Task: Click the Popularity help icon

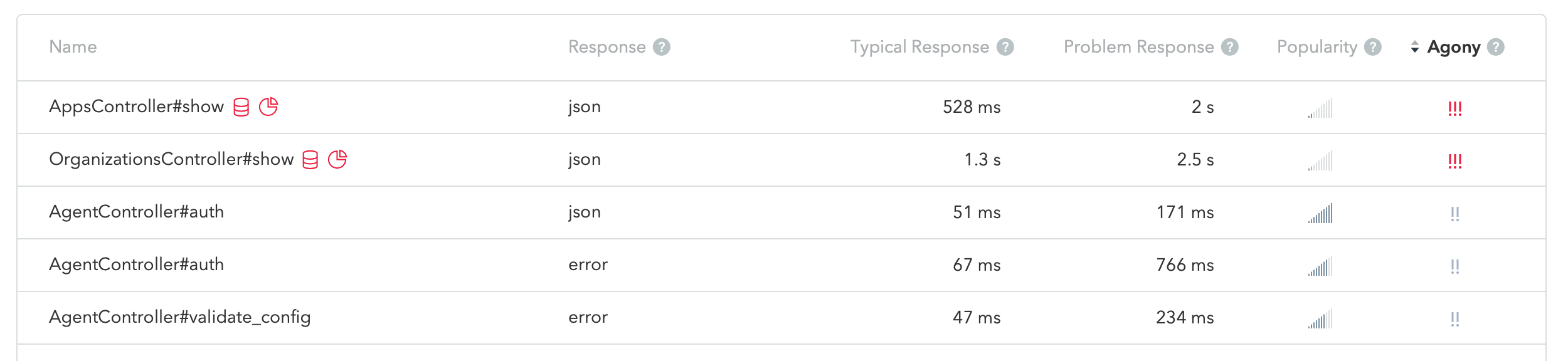Action: pyautogui.click(x=1373, y=46)
